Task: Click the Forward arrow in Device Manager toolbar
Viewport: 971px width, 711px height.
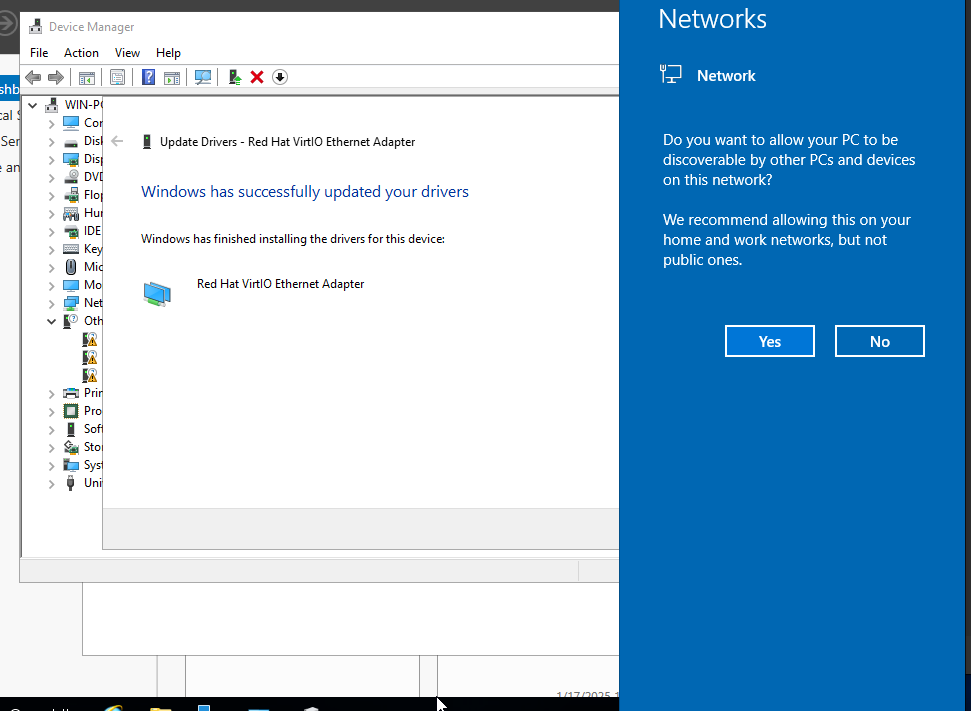Action: [56, 77]
